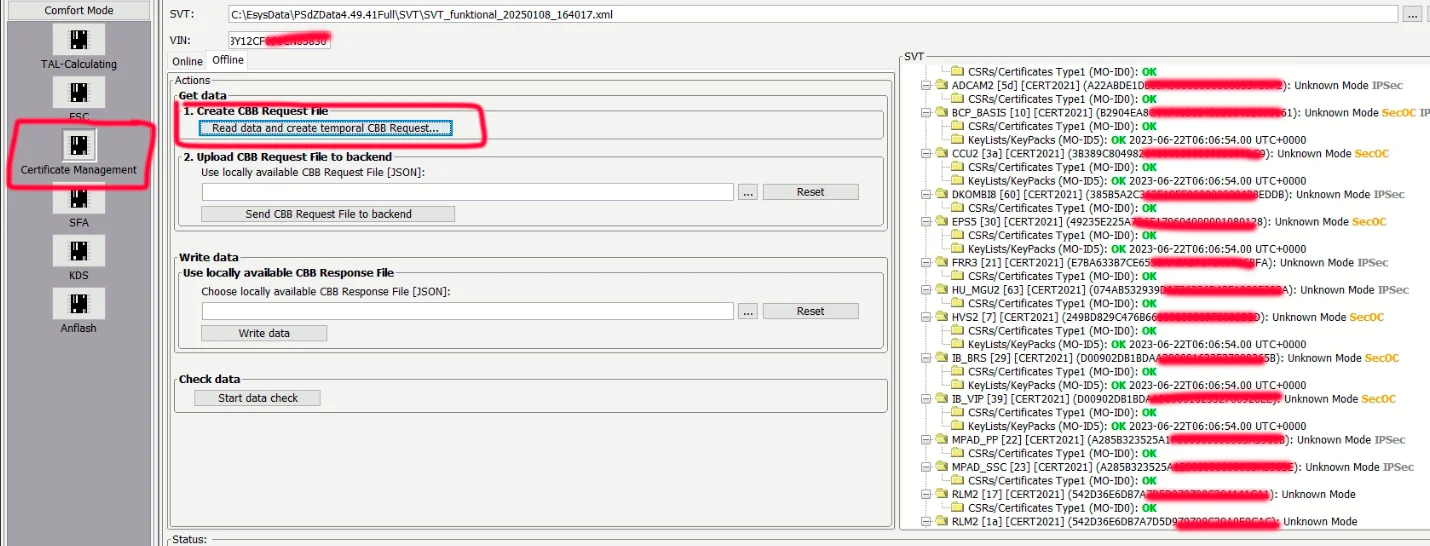The width and height of the screenshot is (1430, 546).
Task: Reset the CBB Response File path
Action: 810,311
